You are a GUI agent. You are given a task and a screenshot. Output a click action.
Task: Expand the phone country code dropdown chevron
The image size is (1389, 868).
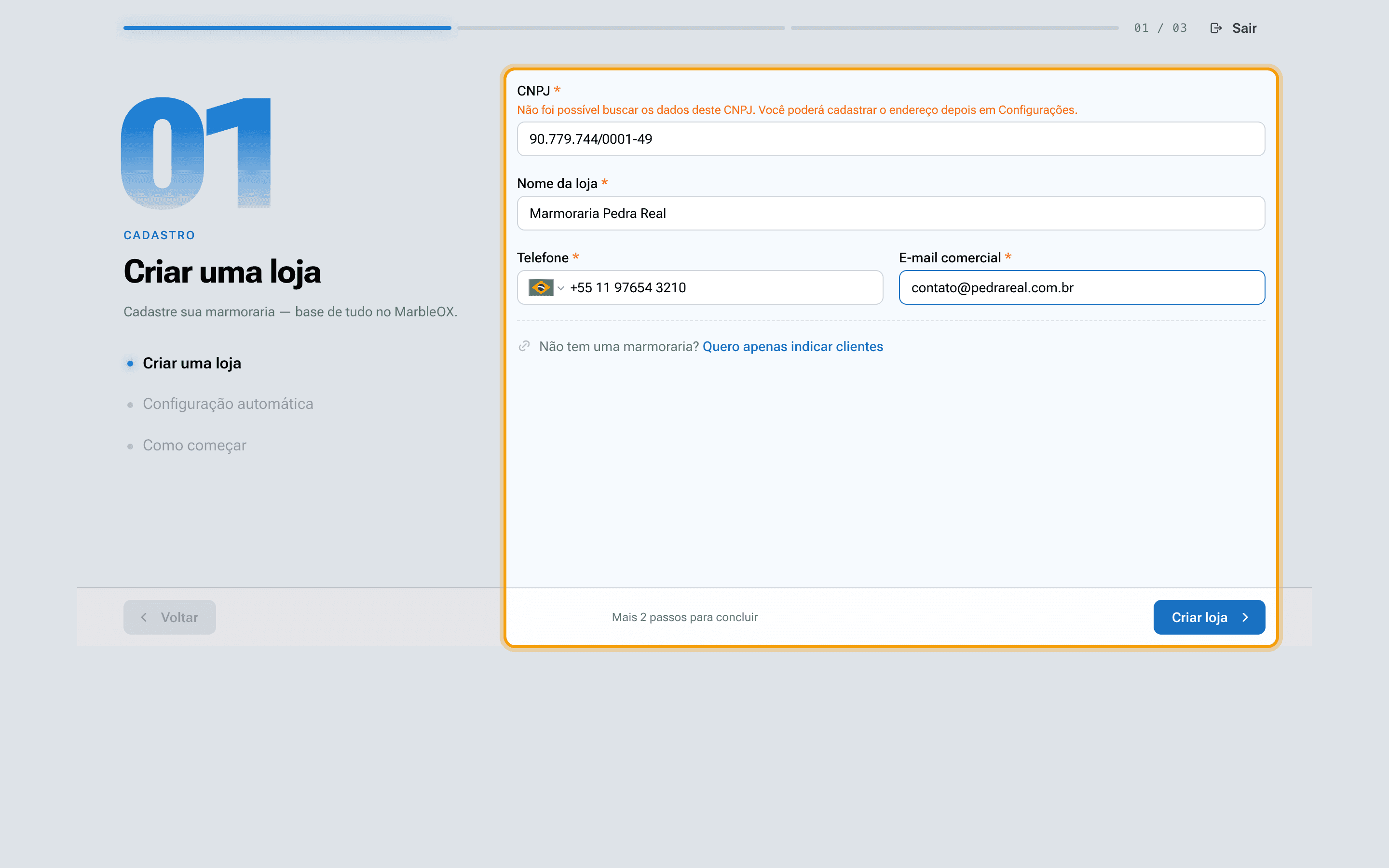click(x=561, y=288)
